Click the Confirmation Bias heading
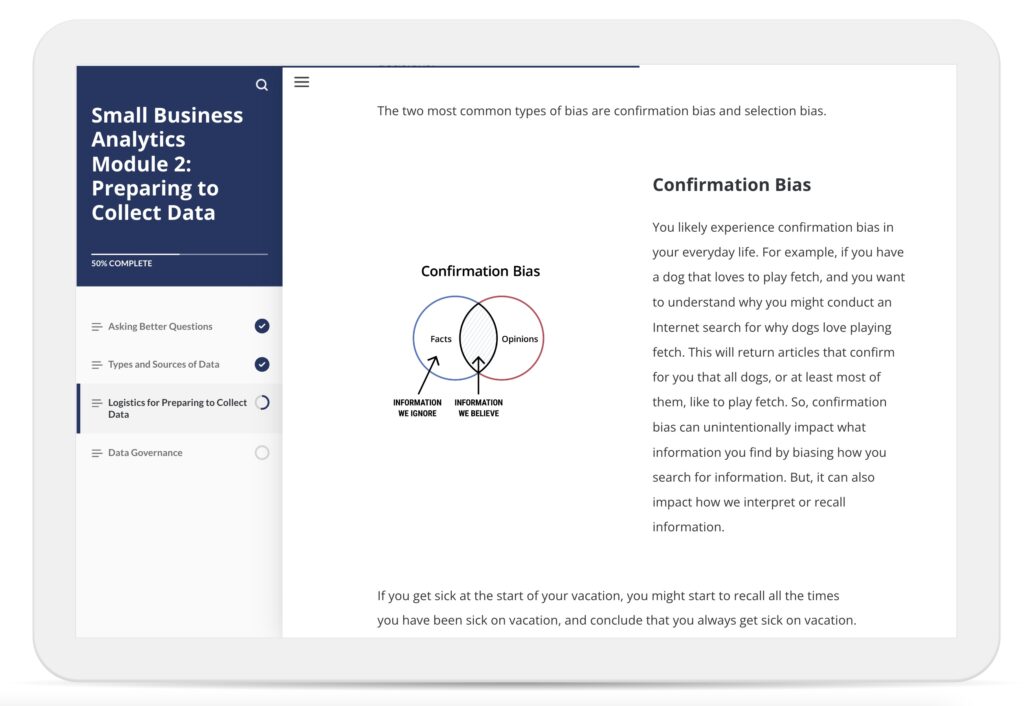 (x=731, y=185)
